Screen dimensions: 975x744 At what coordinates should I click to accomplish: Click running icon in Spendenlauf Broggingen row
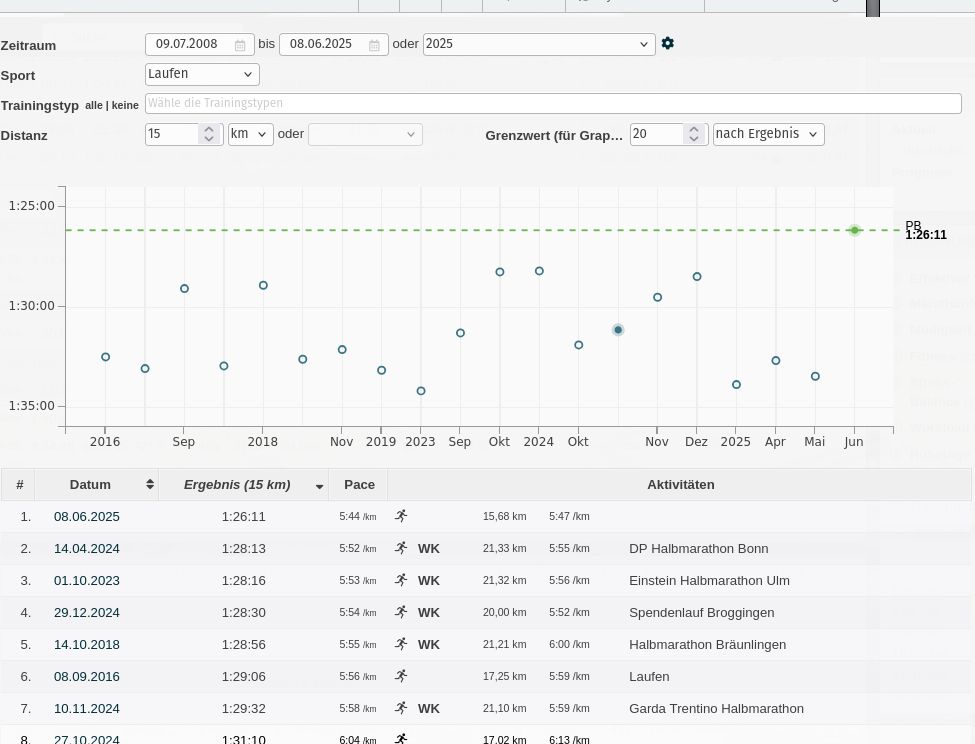click(401, 612)
